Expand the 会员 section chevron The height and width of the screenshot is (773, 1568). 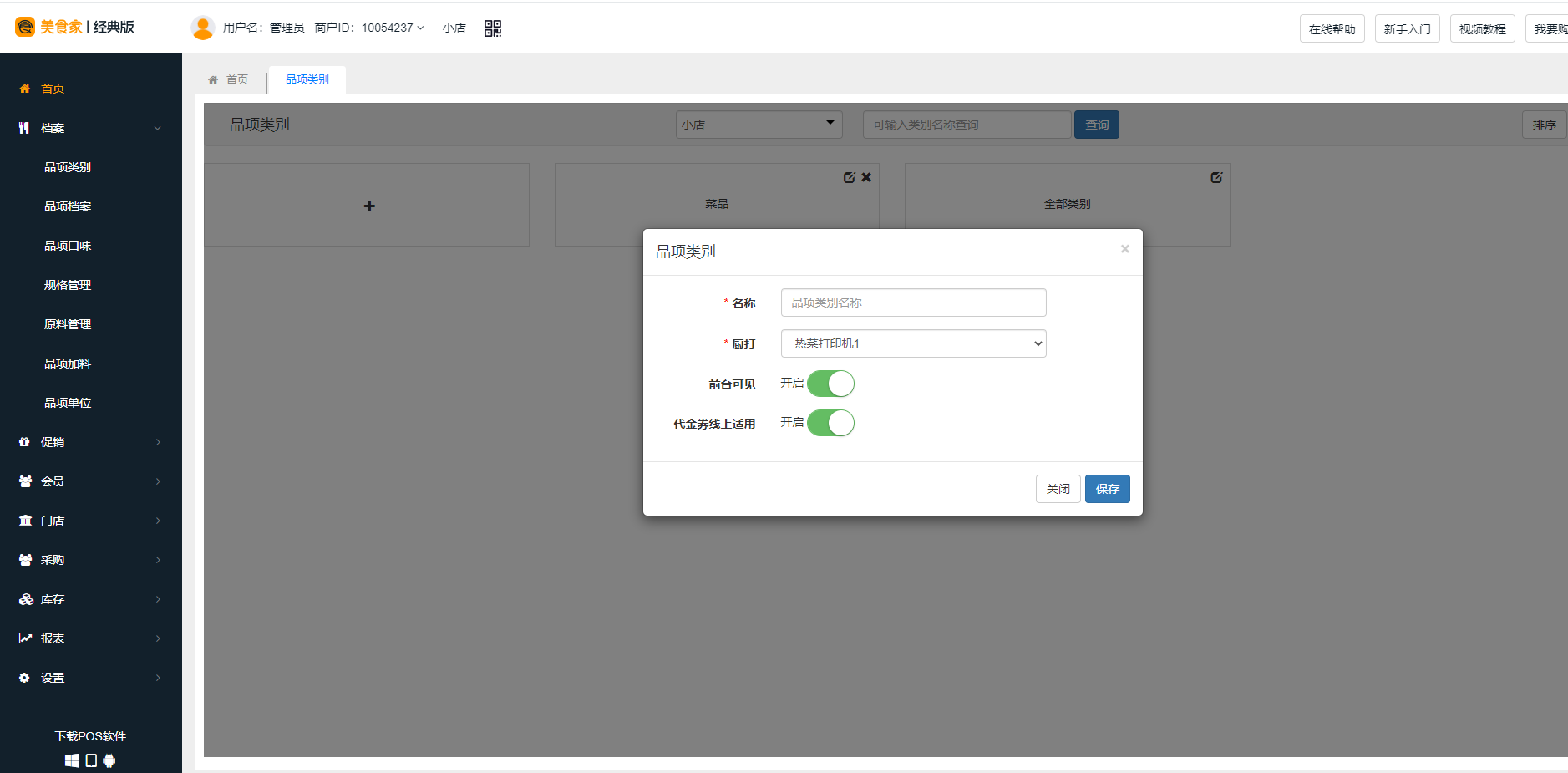pos(158,481)
